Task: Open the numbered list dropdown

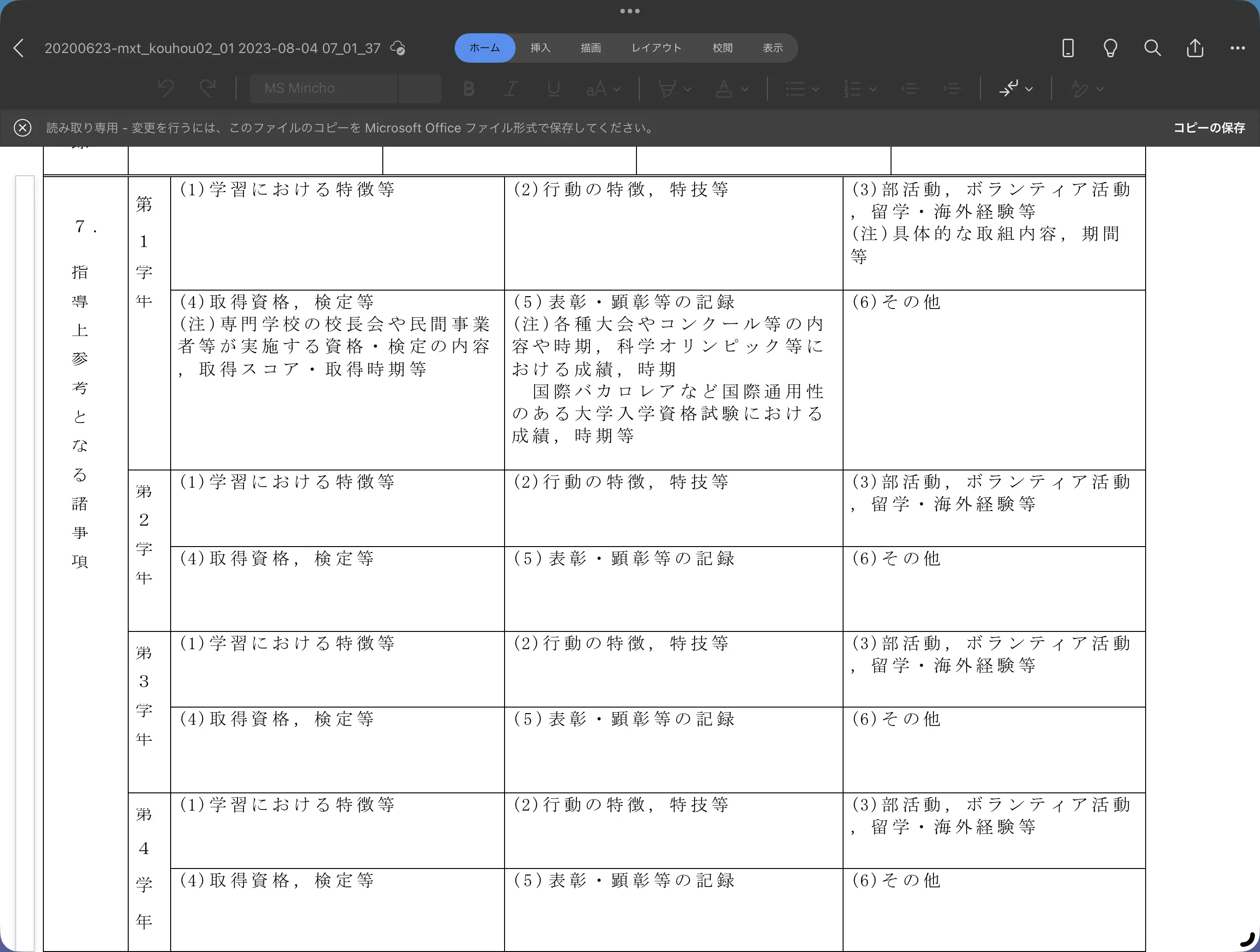Action: point(860,89)
